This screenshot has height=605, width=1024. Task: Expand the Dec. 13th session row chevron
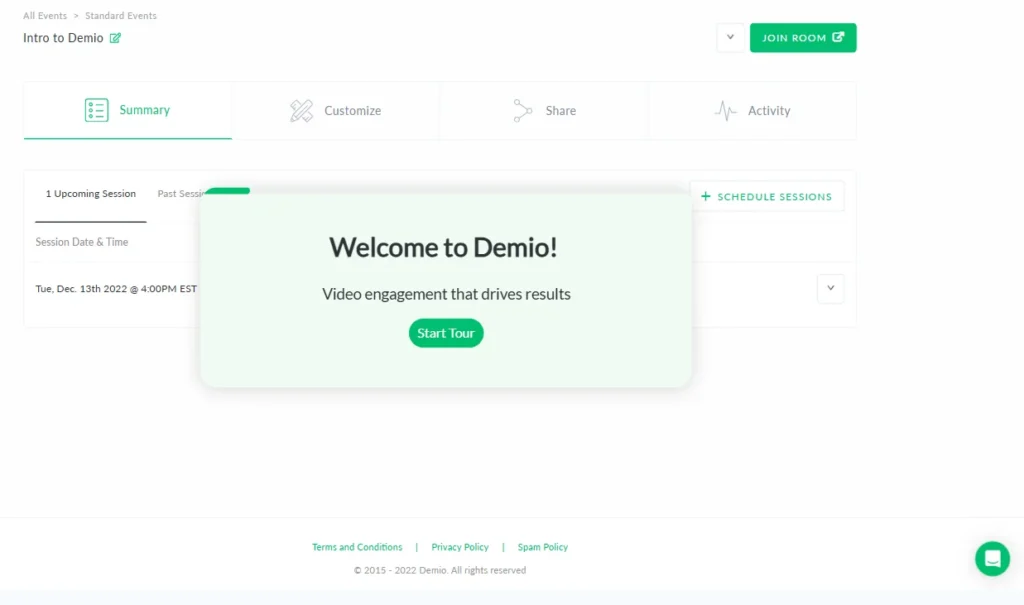830,288
